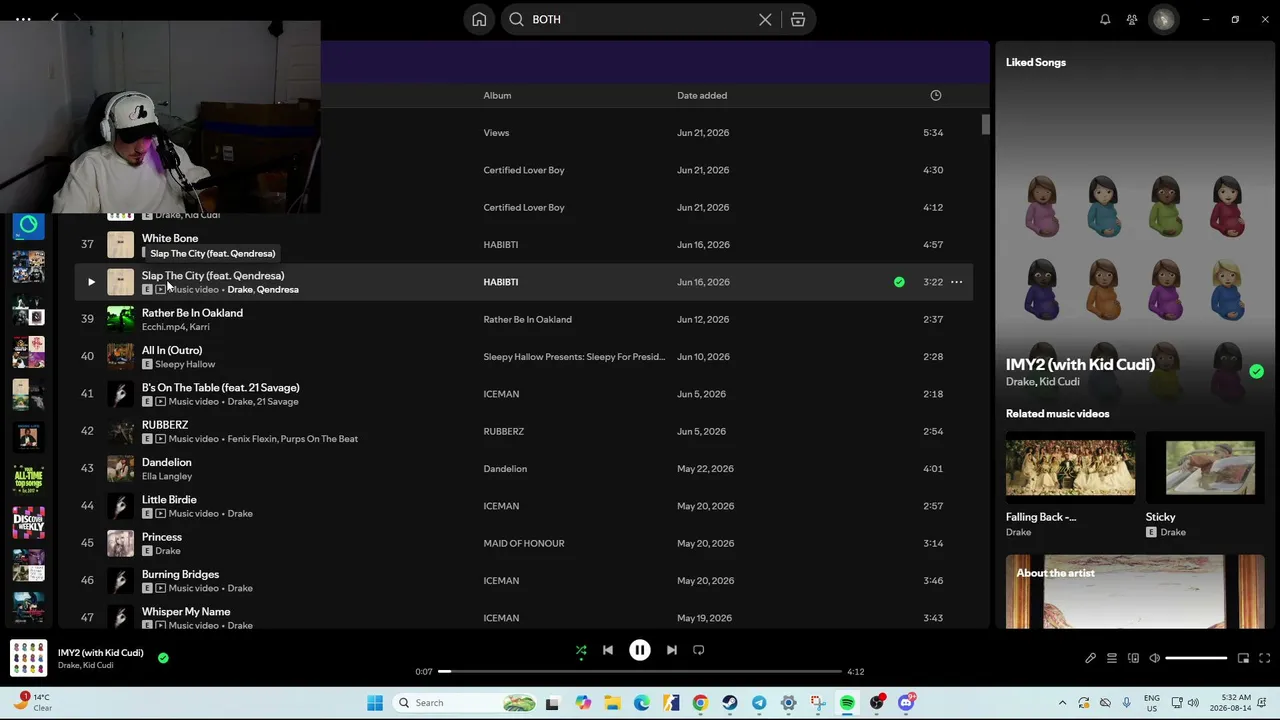Open Spotify from the taskbar
Screen dimensions: 1280x720
847,703
